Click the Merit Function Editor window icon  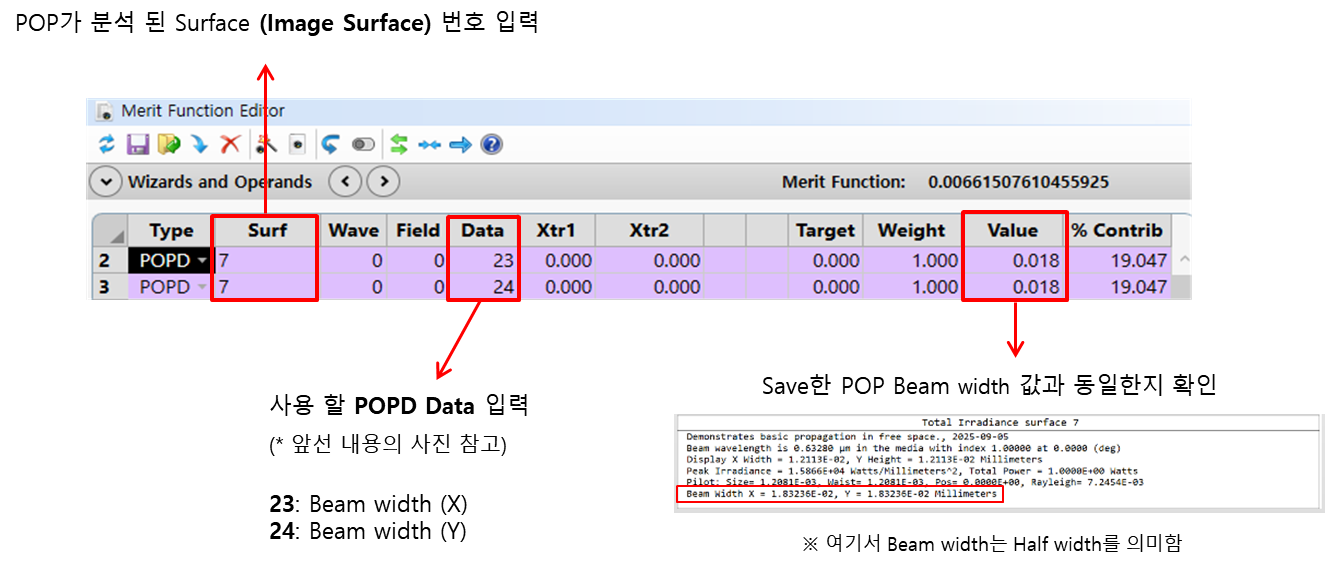tap(103, 110)
